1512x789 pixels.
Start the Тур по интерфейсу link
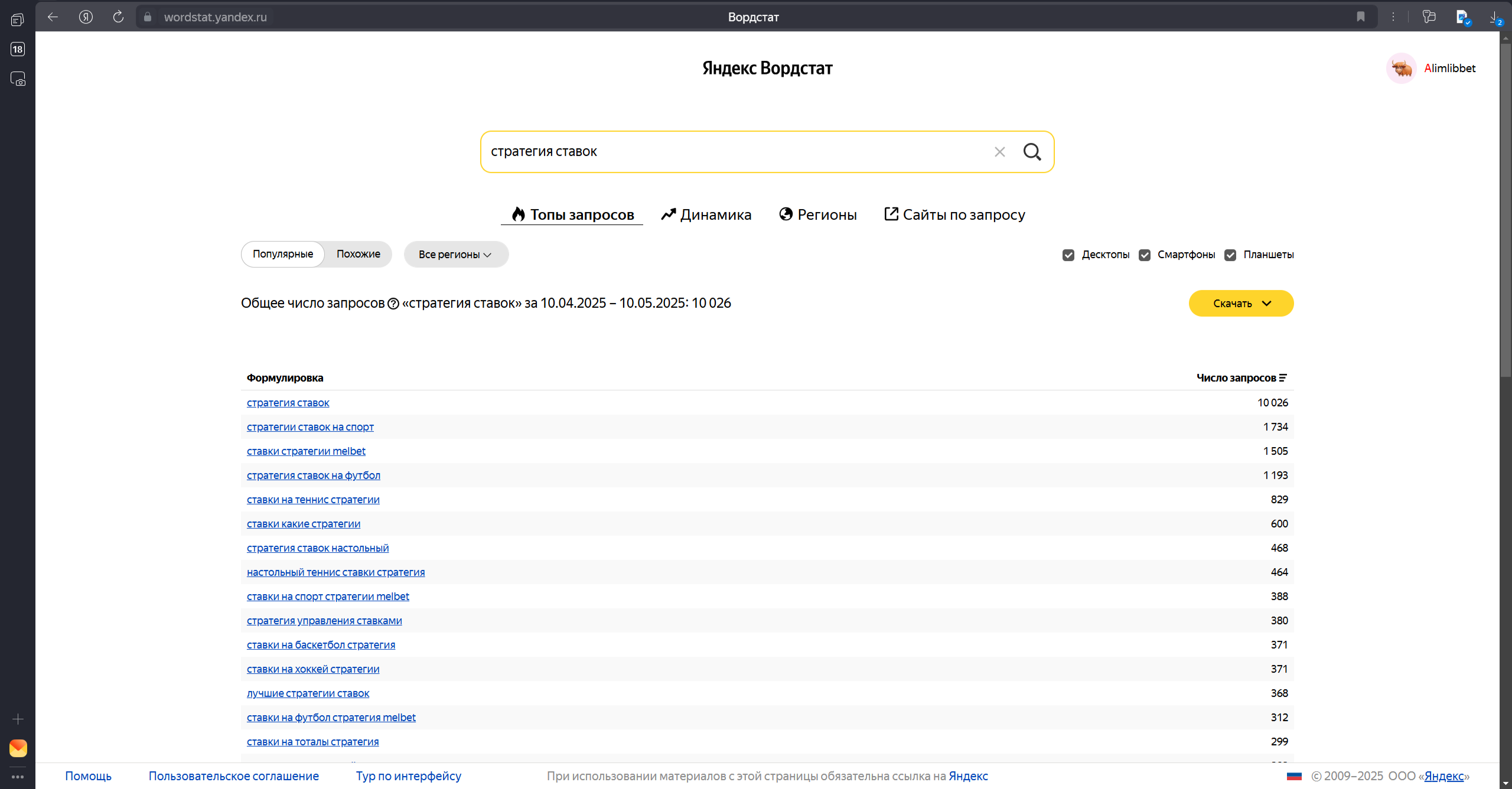[x=409, y=776]
